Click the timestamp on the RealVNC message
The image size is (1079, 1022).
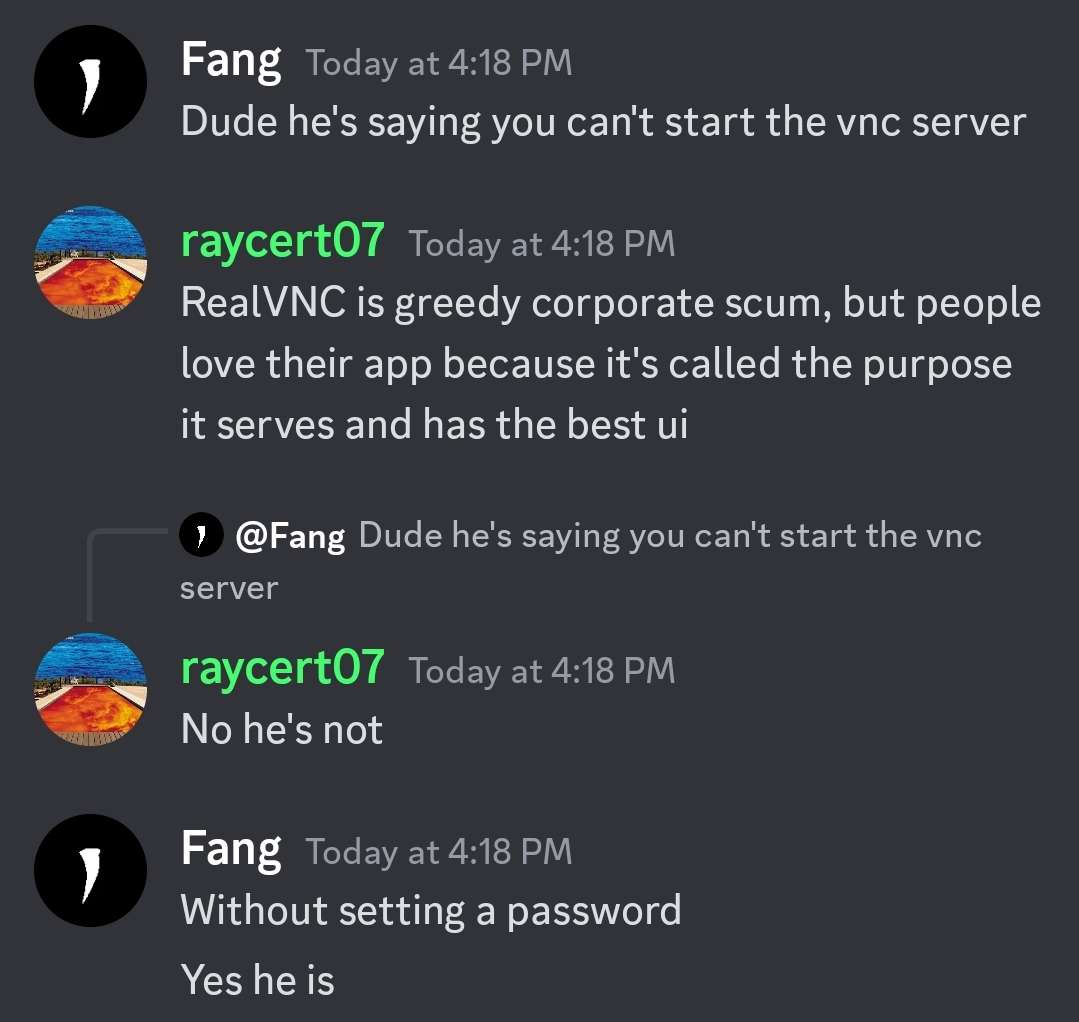(542, 244)
